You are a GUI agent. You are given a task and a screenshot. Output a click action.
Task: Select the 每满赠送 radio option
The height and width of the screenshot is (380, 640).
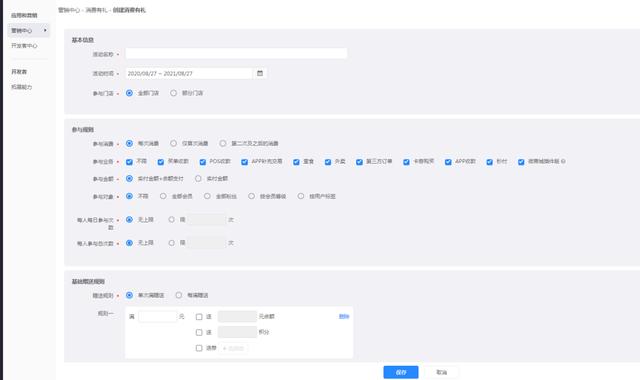point(179,295)
